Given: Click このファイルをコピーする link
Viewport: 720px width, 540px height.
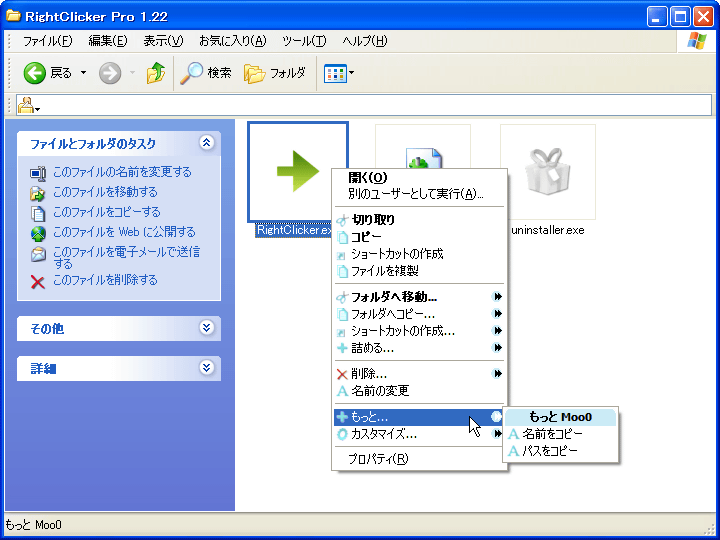Looking at the screenshot, I should (107, 212).
